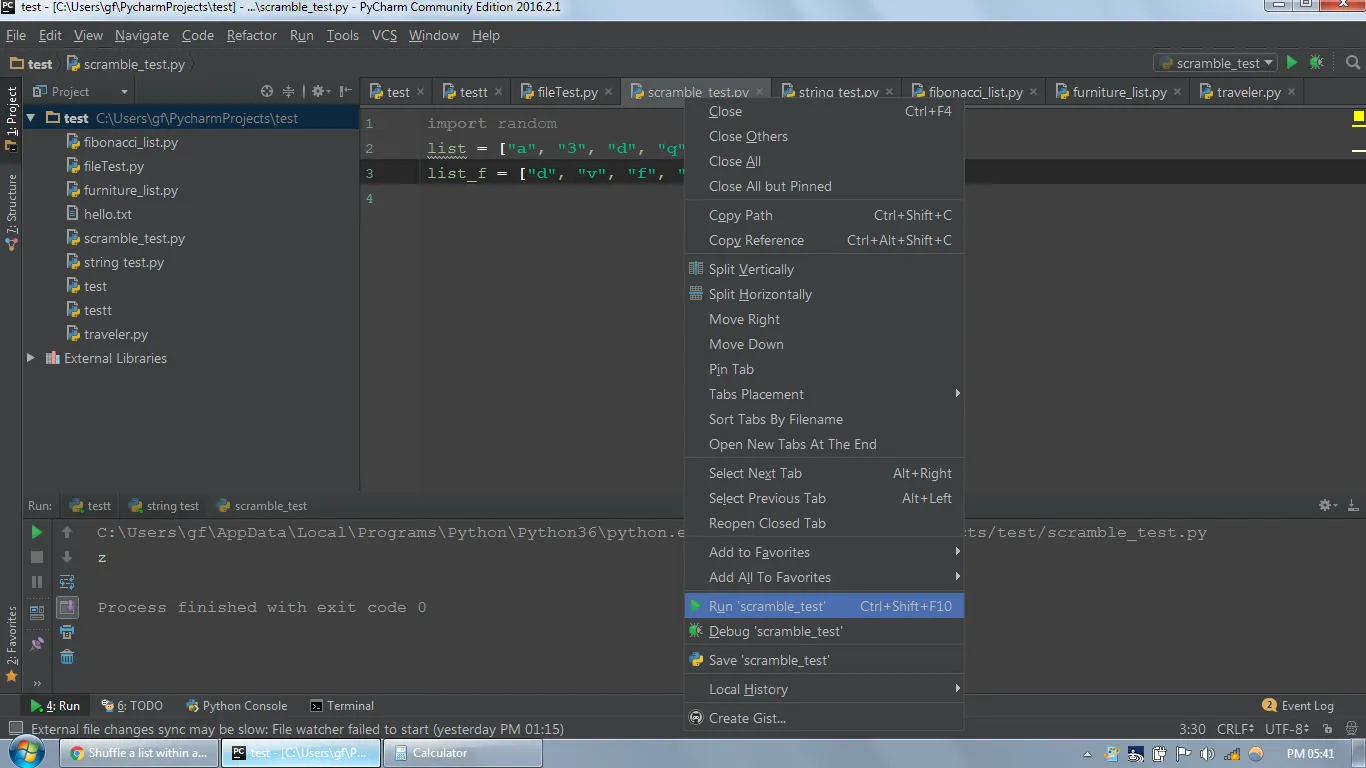Rerun the program with the green Run arrow

click(x=36, y=533)
